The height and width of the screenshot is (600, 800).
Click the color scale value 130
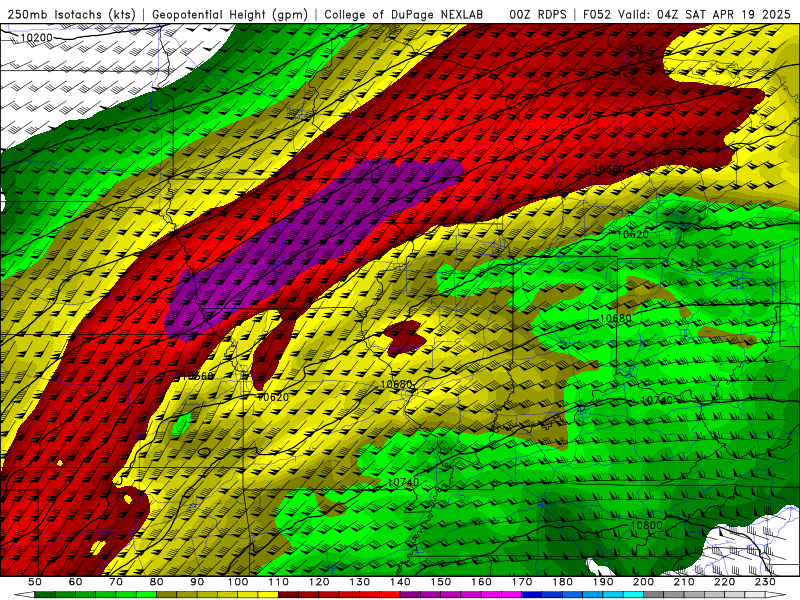coord(360,582)
